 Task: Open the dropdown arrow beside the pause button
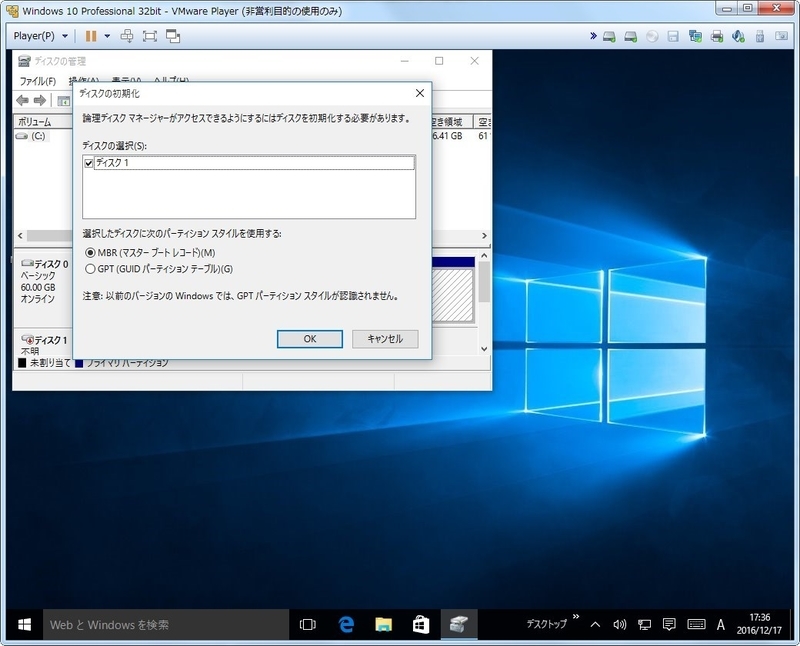(x=107, y=36)
